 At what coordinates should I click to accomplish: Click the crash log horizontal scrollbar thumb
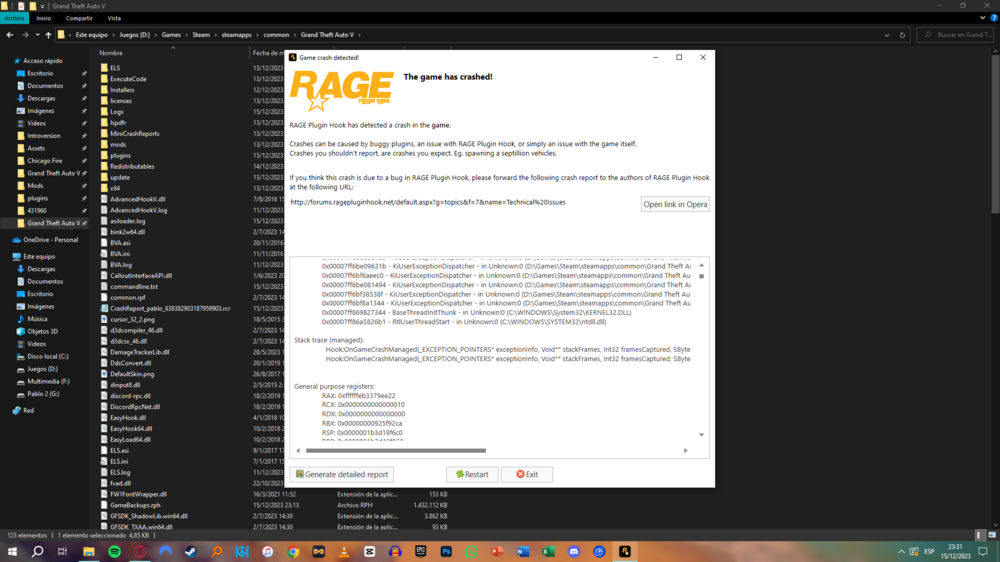tap(395, 450)
